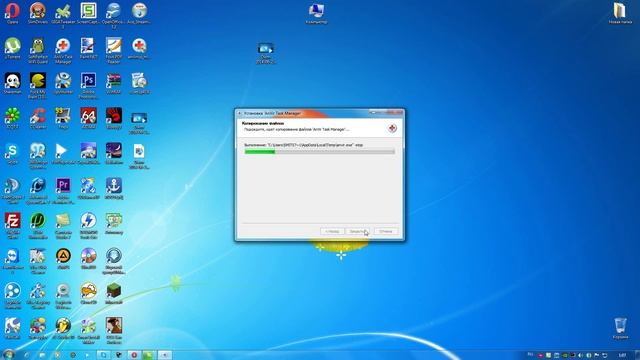Click the taskbar clock
The image size is (640, 360).
(622, 356)
